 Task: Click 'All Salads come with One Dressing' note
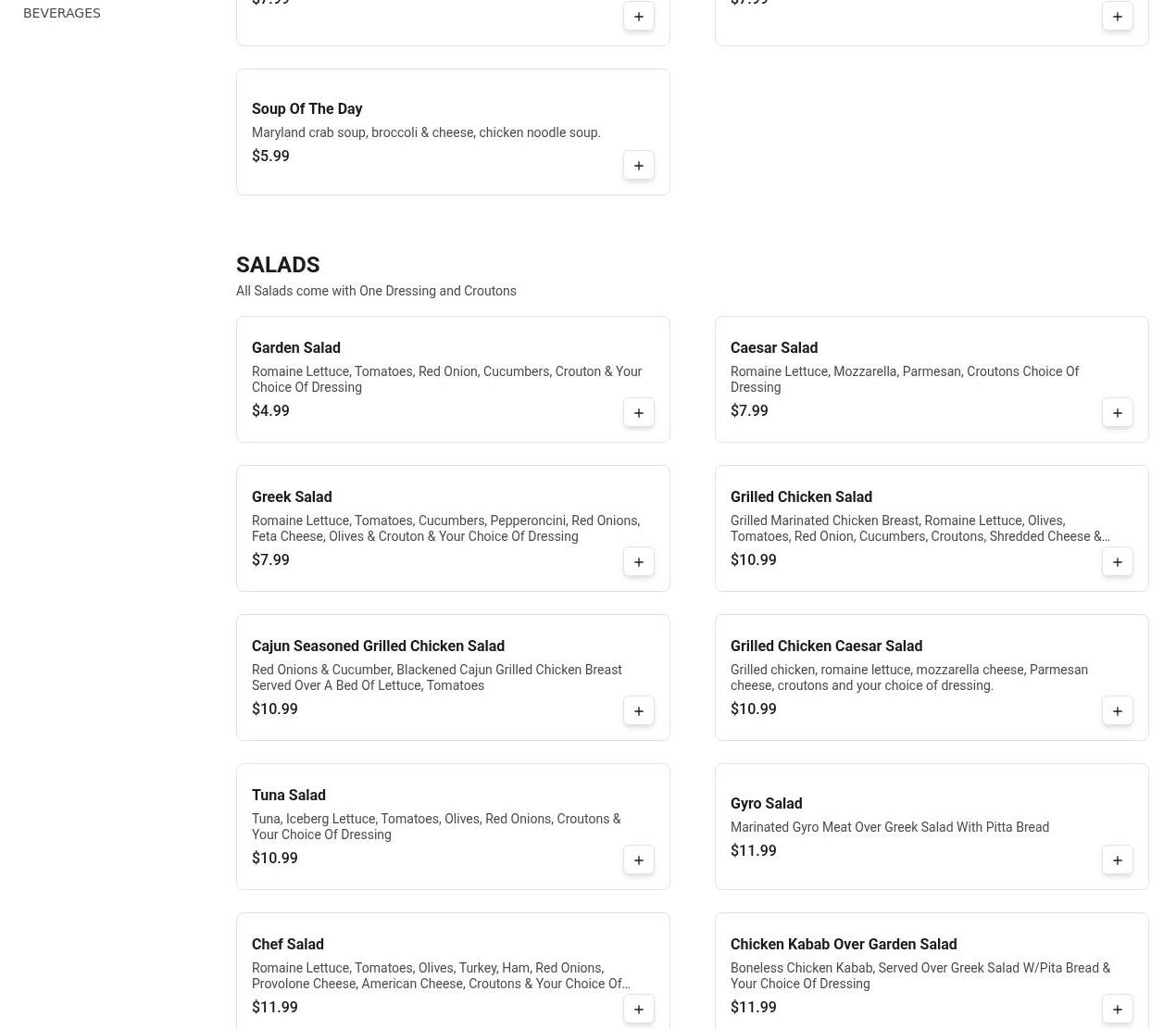(x=376, y=291)
